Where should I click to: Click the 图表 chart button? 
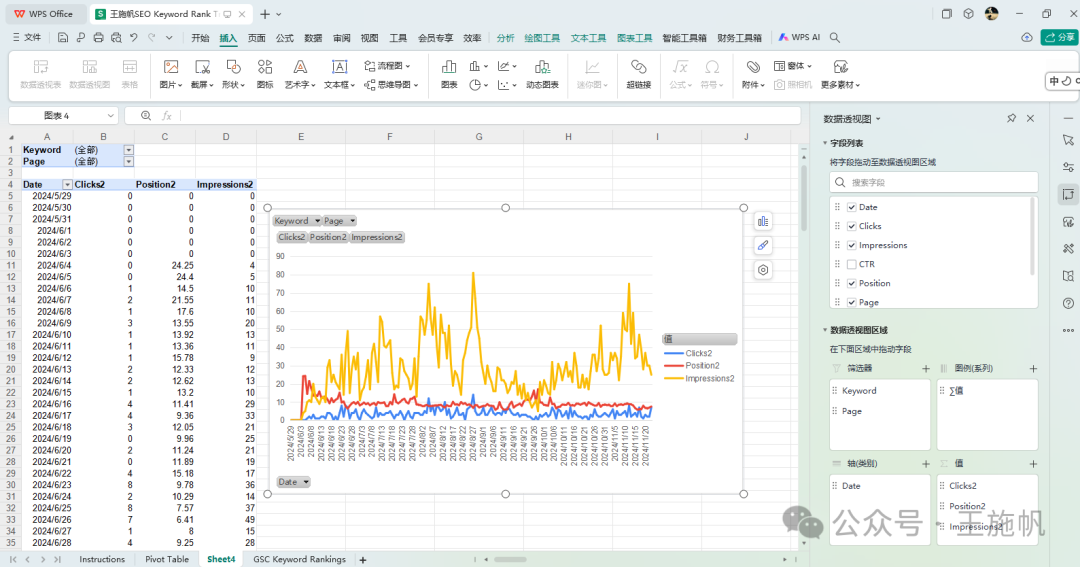tap(449, 74)
